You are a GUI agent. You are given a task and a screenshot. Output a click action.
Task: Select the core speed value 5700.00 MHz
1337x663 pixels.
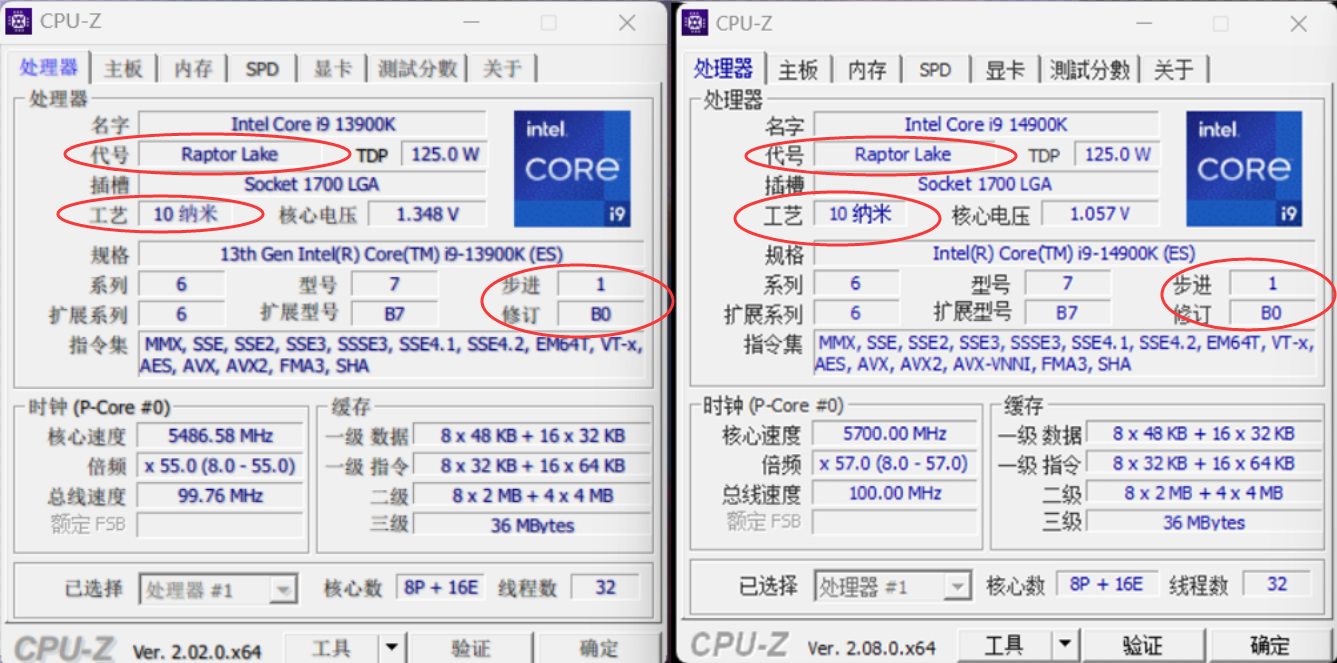tap(893, 434)
